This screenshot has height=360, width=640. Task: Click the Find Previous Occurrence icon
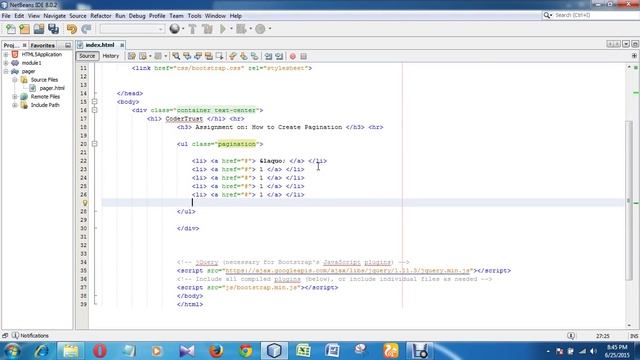(187, 56)
